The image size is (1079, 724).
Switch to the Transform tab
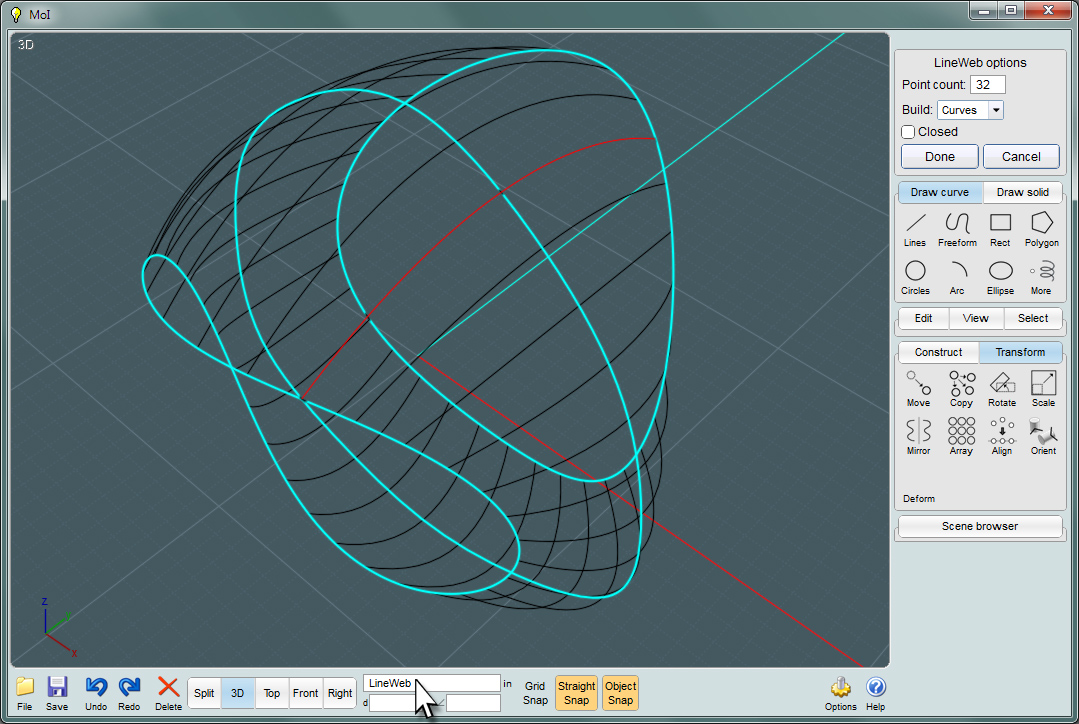pos(1020,352)
